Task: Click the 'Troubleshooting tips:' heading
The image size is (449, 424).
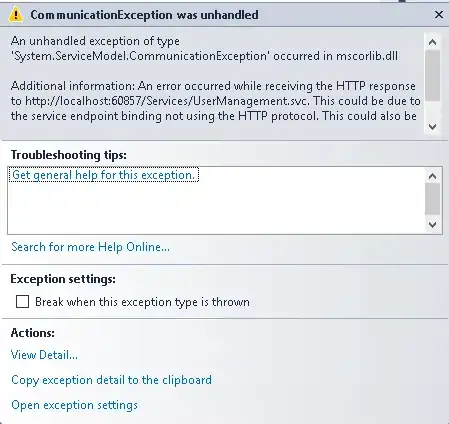Action: (69, 155)
